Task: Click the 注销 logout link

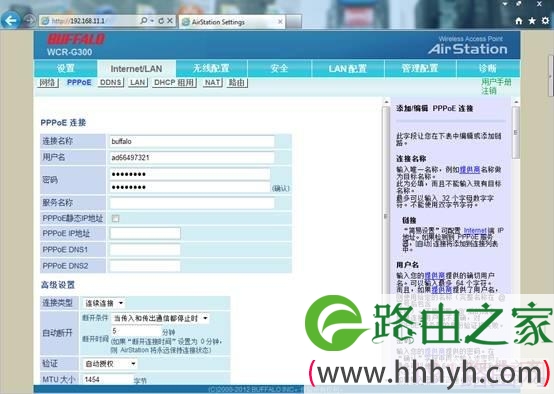Action: pyautogui.click(x=489, y=91)
